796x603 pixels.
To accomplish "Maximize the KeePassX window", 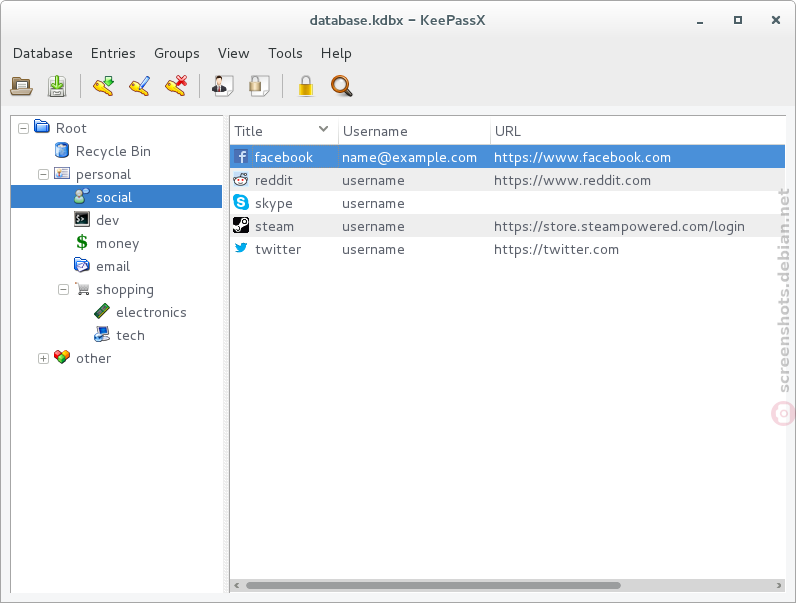I will pyautogui.click(x=738, y=20).
